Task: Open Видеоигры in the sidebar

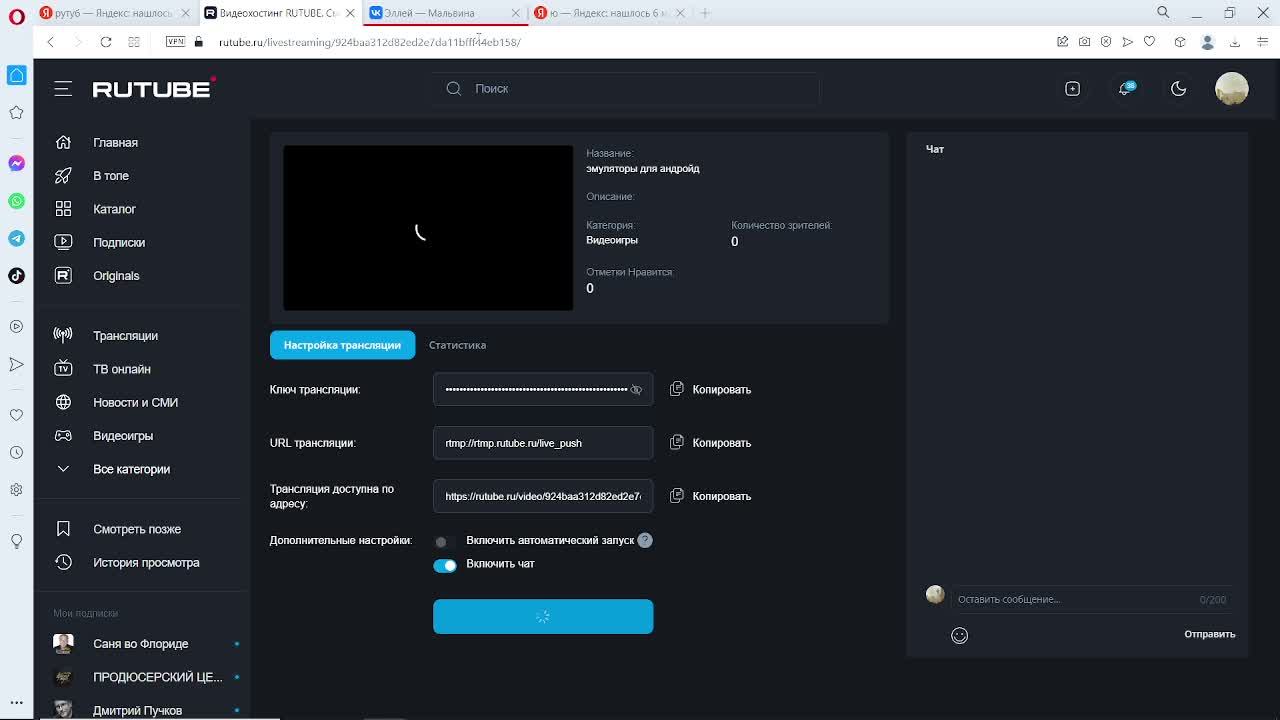Action: 123,436
